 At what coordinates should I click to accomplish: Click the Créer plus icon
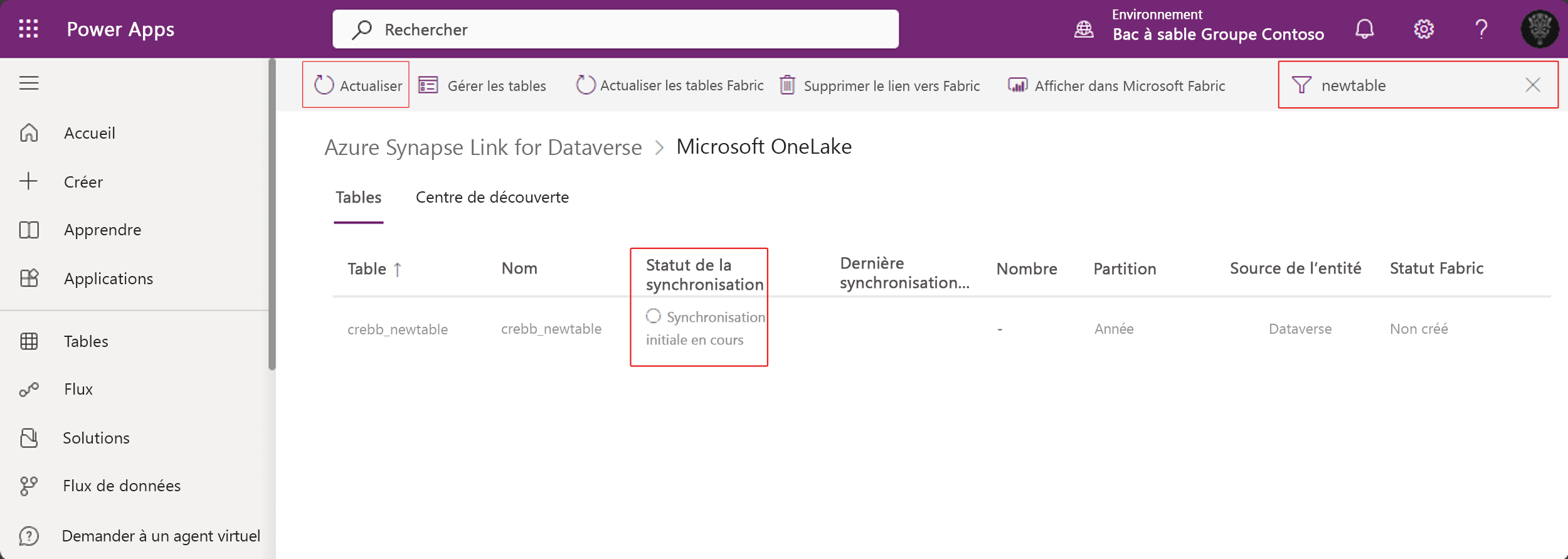(x=28, y=181)
